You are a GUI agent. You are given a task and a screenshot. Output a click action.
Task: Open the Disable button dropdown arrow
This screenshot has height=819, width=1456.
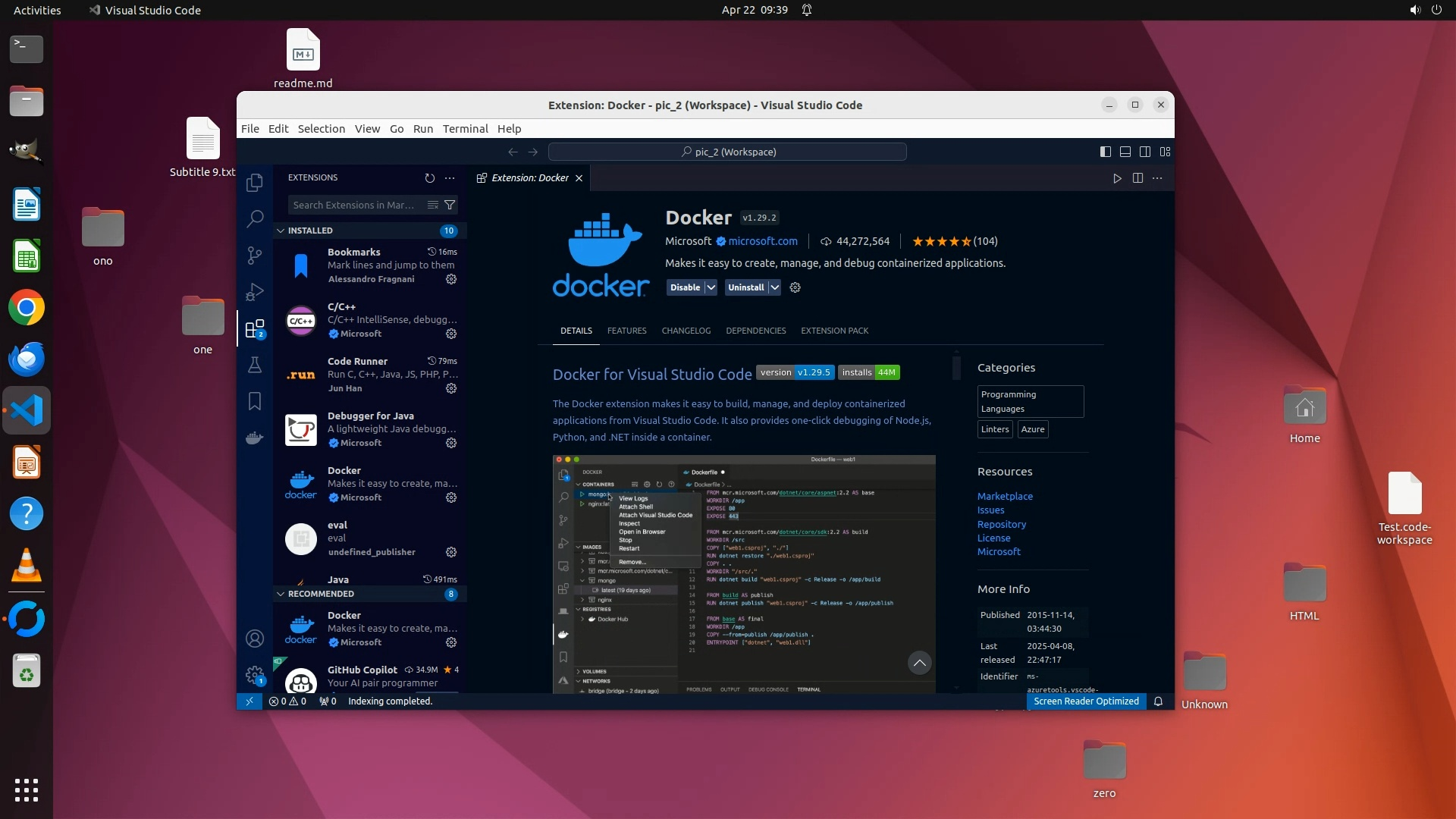[x=711, y=287]
